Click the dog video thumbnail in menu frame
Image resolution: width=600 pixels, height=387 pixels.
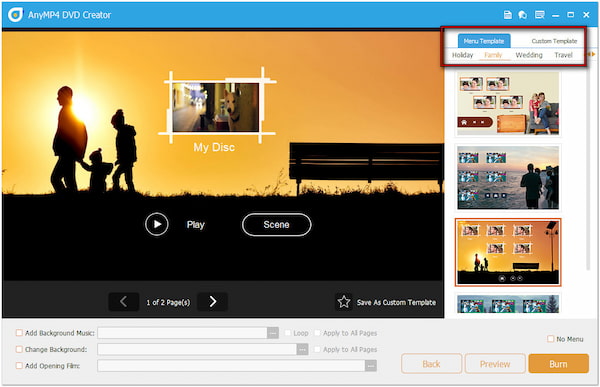(215, 107)
